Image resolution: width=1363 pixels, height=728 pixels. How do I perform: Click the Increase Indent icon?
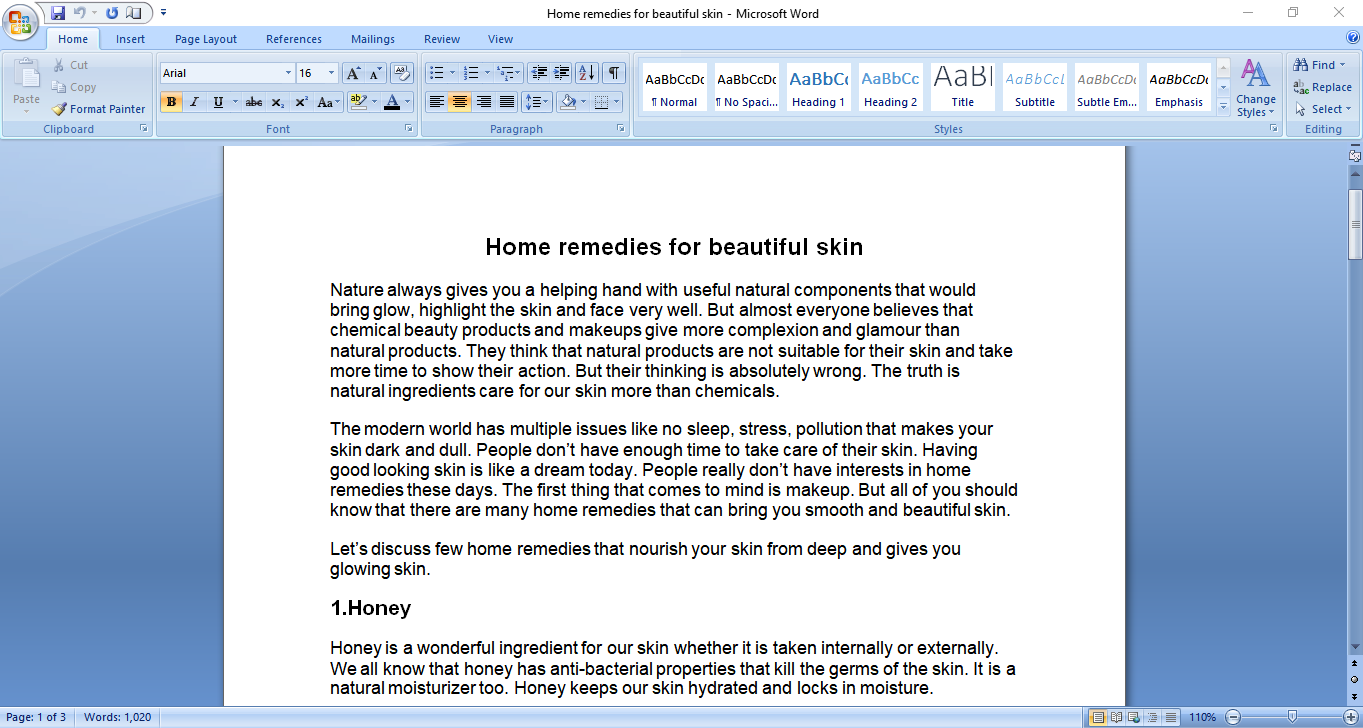click(x=562, y=73)
